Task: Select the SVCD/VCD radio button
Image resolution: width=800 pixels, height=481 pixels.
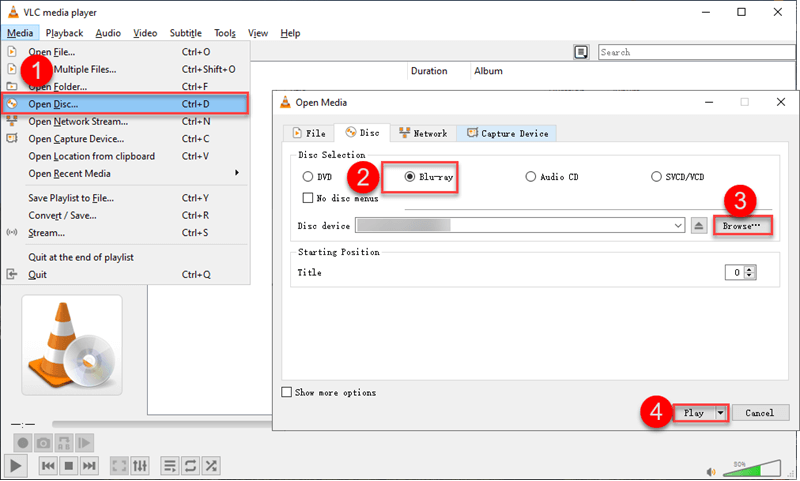Action: [x=656, y=176]
